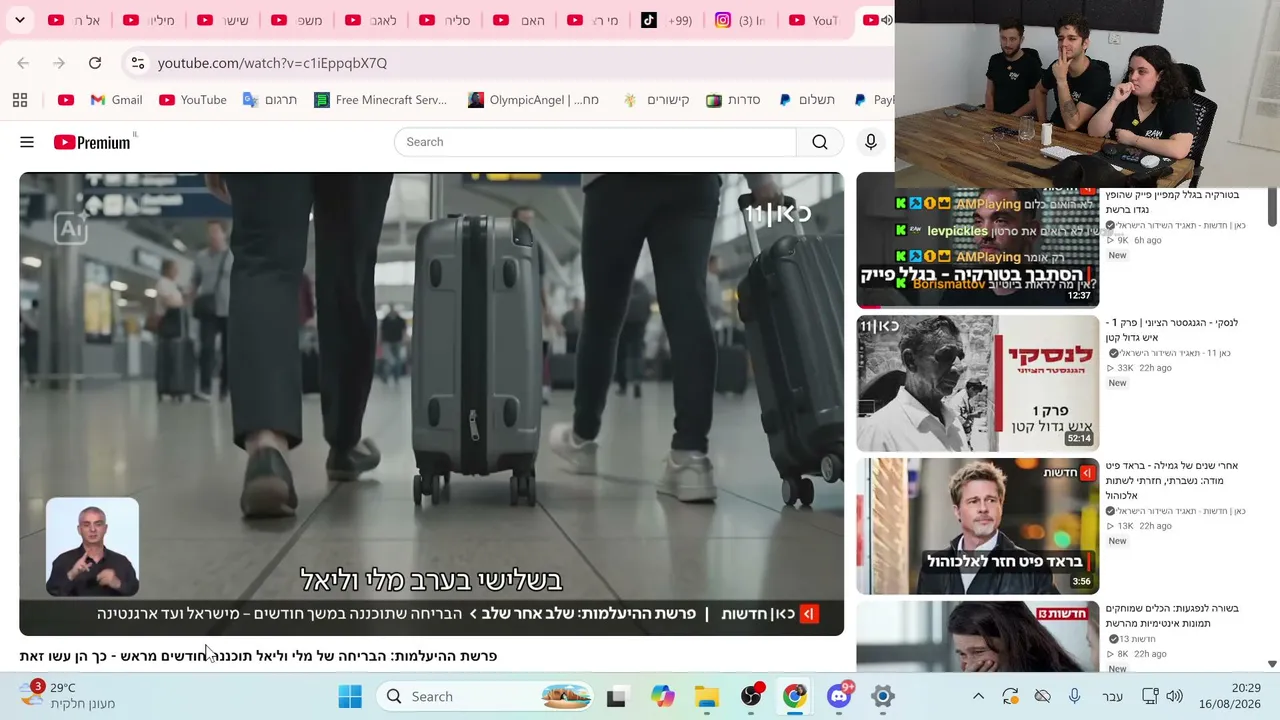Open volume controls from system tray
The height and width of the screenshot is (720, 1280).
tap(1174, 697)
